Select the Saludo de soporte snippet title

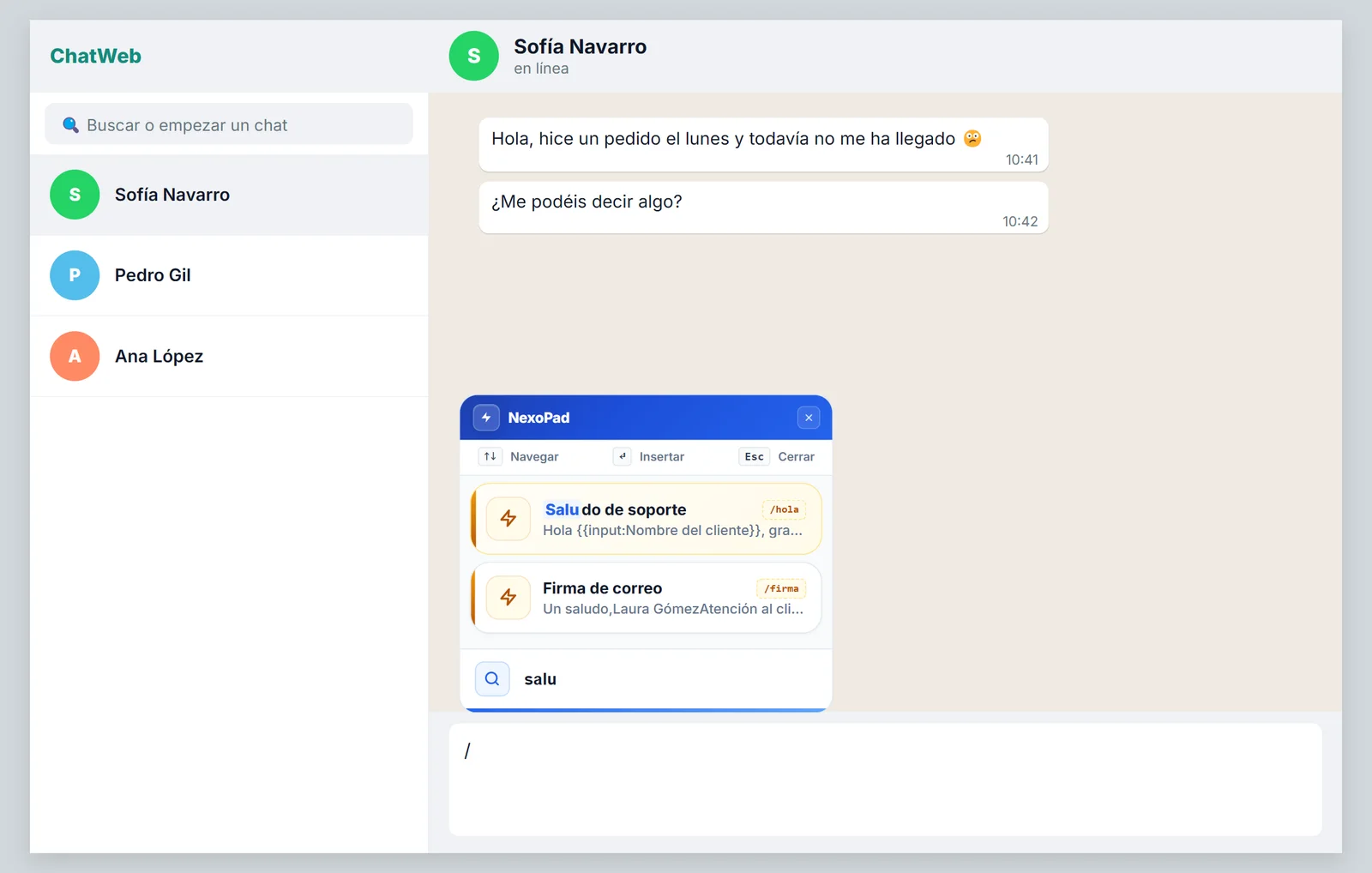click(x=616, y=509)
